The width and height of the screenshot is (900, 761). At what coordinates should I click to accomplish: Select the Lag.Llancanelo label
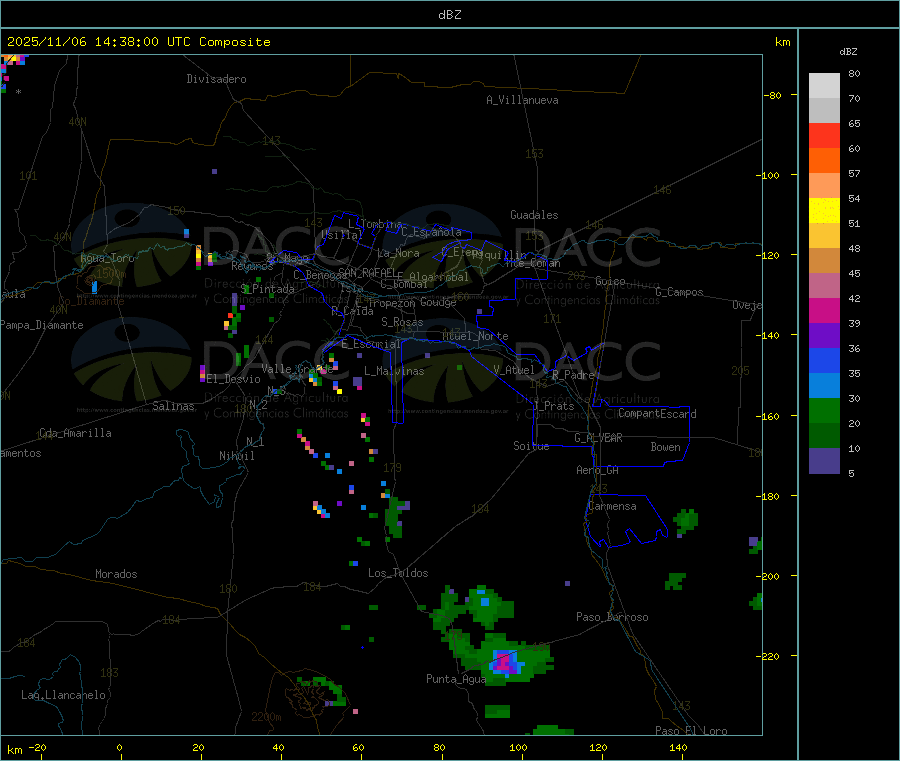64,695
